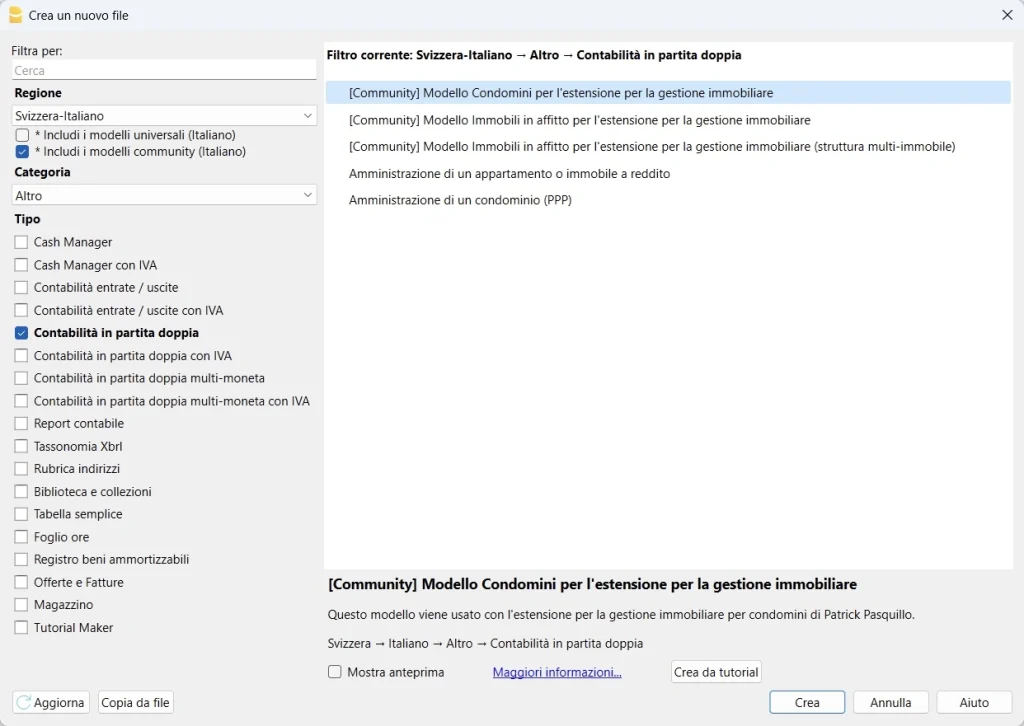This screenshot has height=726, width=1024.
Task: Open the Regione dropdown Svizzera-Italiano
Action: pos(164,116)
